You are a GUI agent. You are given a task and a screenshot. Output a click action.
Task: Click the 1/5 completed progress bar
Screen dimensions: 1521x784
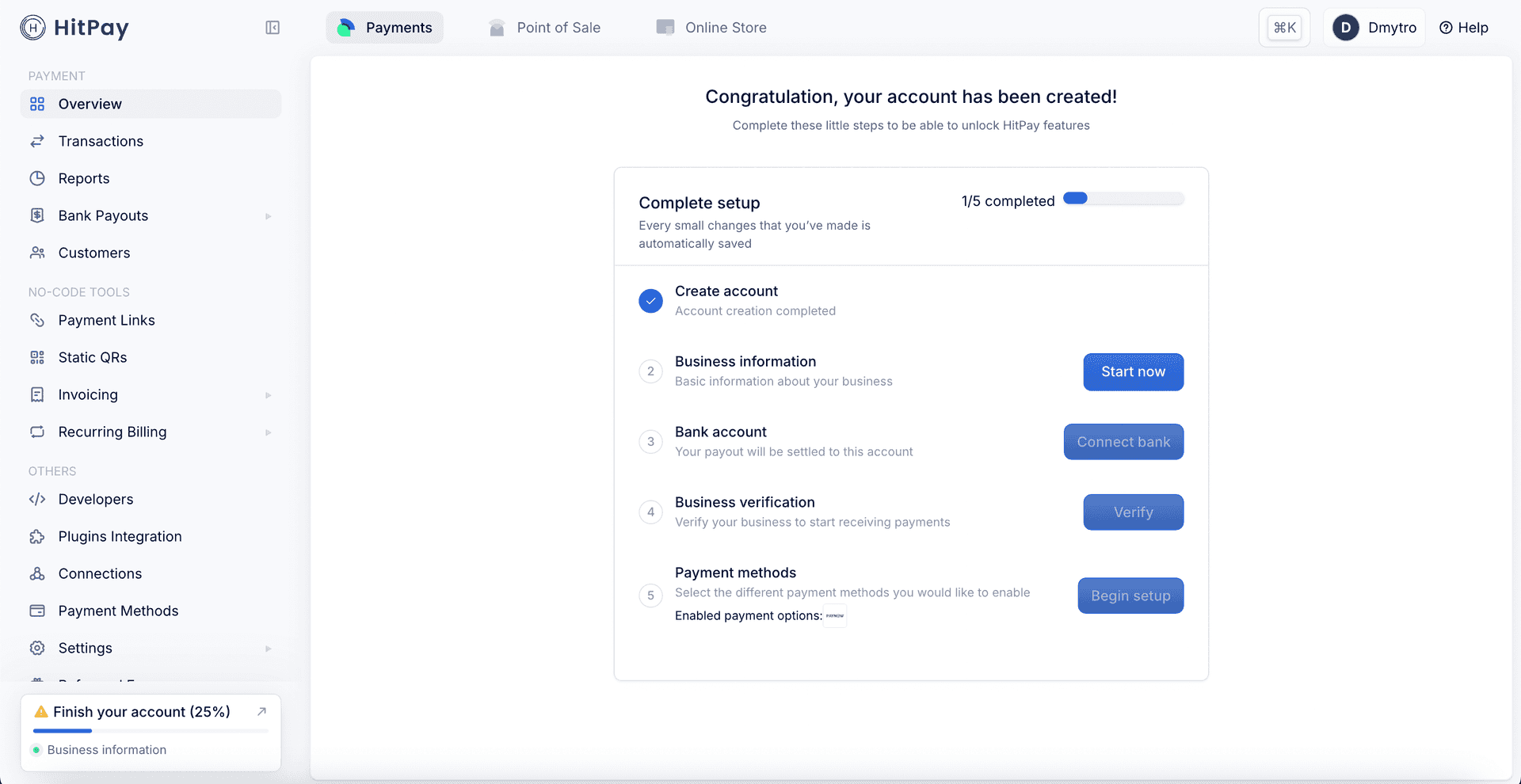point(1123,199)
